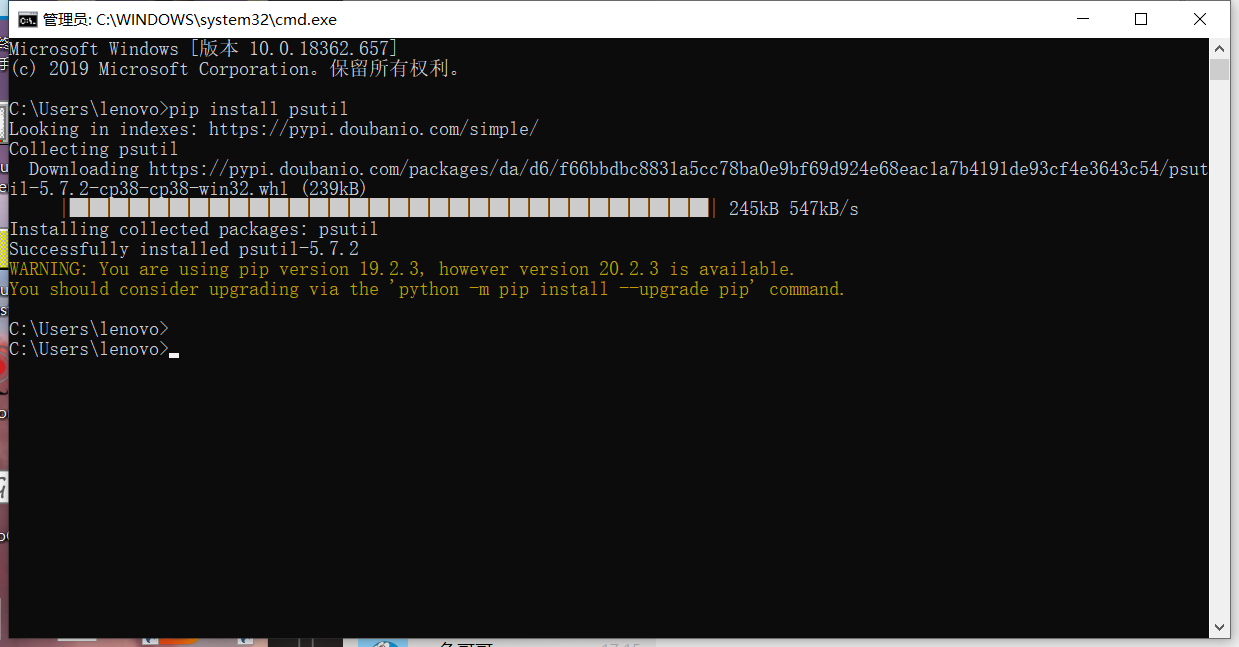
Task: Click the Microsoft Windows version line
Action: click(x=204, y=49)
